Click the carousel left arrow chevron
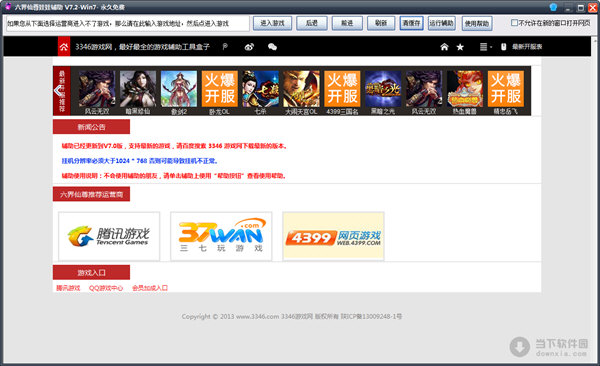 pyautogui.click(x=57, y=91)
